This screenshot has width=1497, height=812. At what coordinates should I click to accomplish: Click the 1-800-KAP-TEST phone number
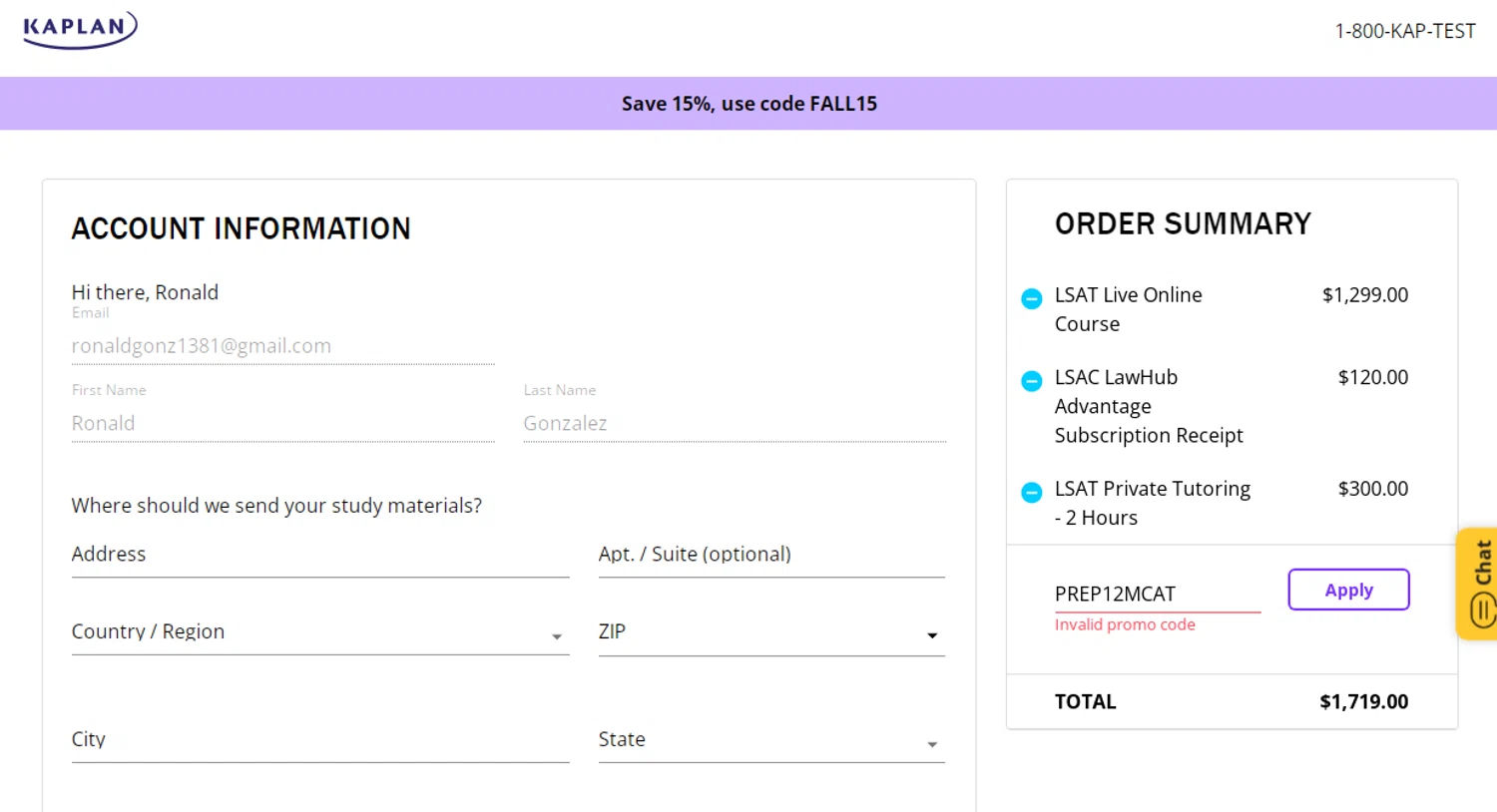coord(1405,31)
